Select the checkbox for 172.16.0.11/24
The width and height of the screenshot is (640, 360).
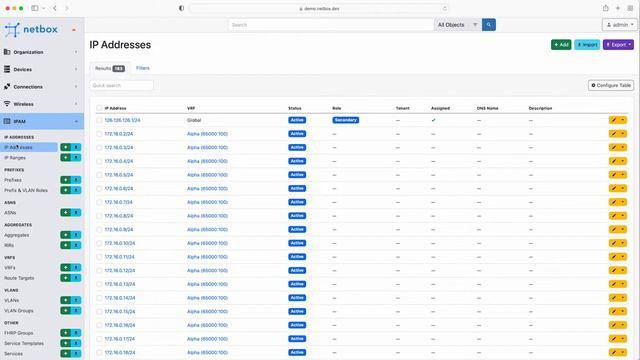click(99, 257)
